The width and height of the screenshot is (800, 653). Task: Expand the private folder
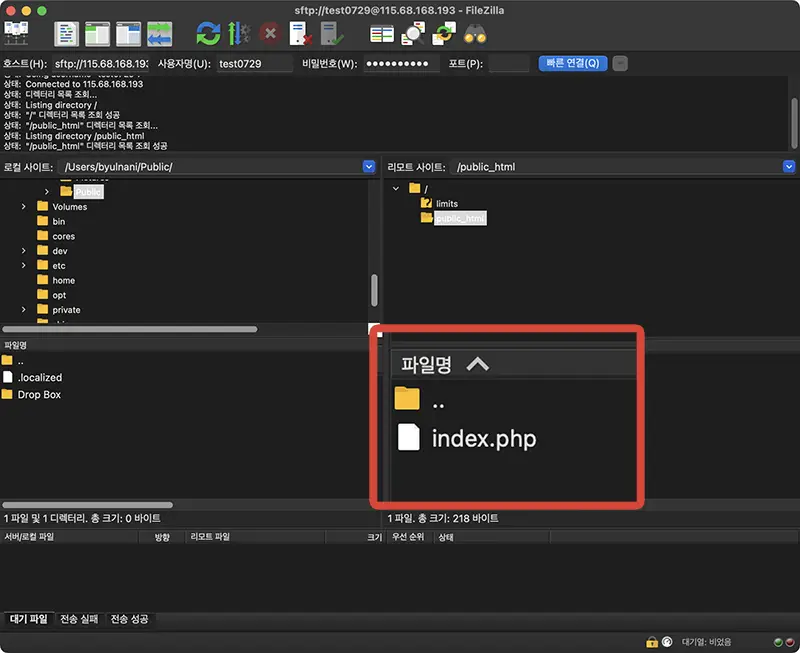[23, 310]
